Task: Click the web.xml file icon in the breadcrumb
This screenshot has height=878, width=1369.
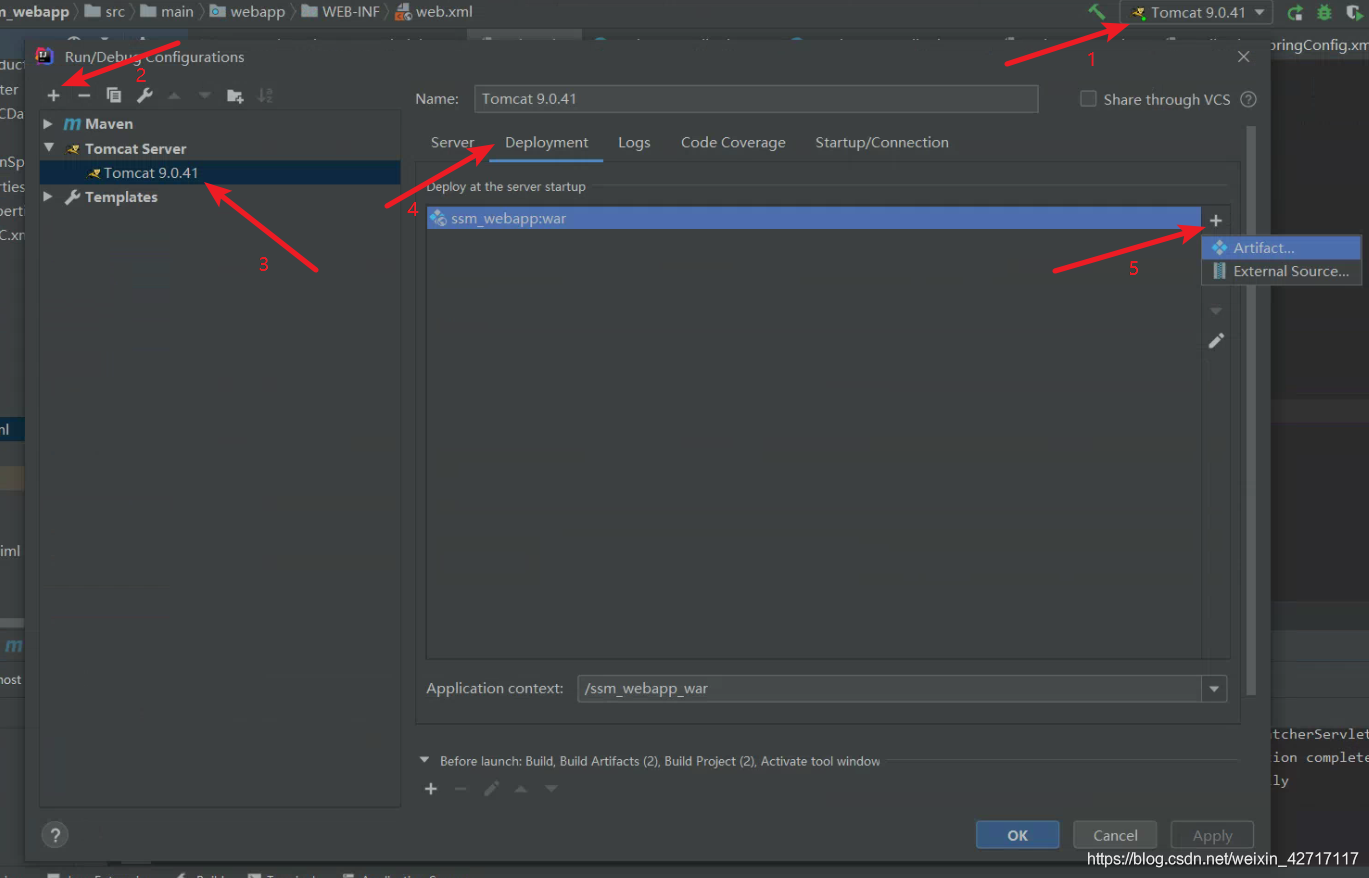Action: (403, 12)
